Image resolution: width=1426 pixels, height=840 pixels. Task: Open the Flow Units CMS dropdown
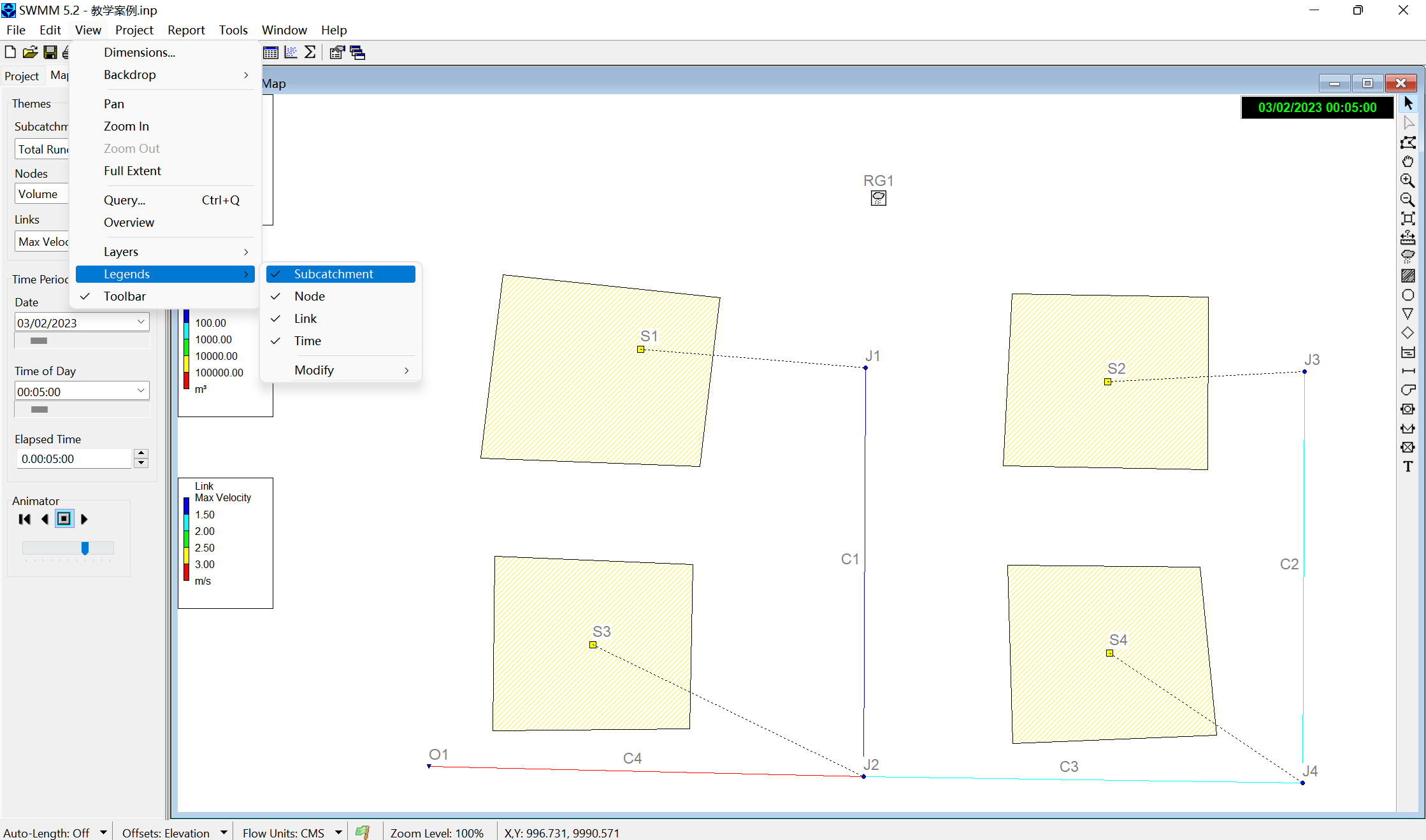point(338,832)
